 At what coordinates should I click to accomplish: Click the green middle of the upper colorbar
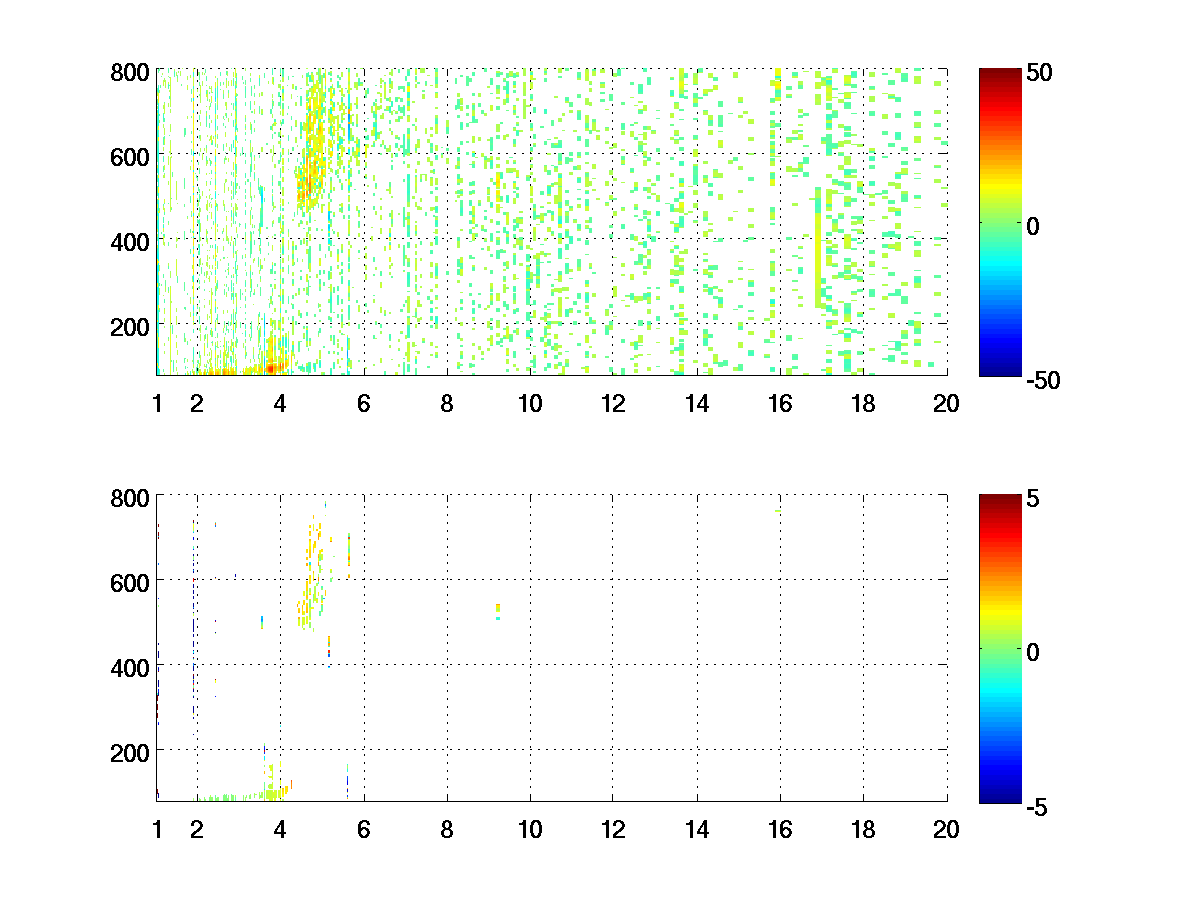999,223
